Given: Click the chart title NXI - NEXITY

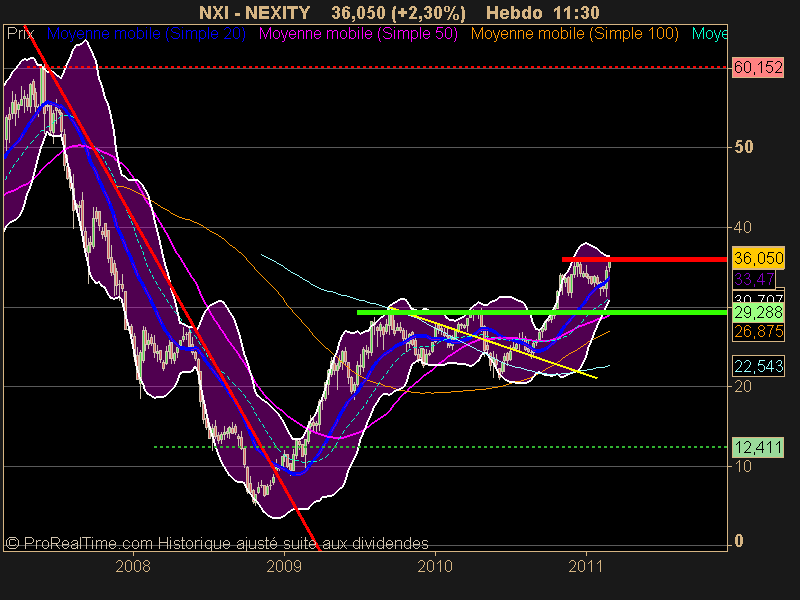Looking at the screenshot, I should [x=254, y=13].
